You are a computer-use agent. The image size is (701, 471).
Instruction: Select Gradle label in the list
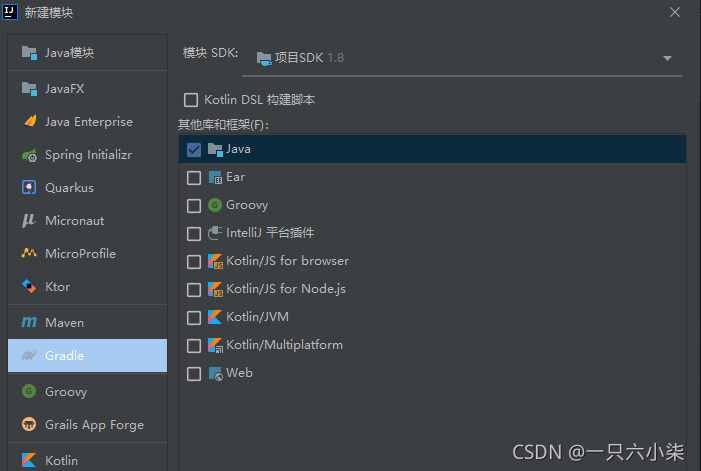click(x=64, y=356)
